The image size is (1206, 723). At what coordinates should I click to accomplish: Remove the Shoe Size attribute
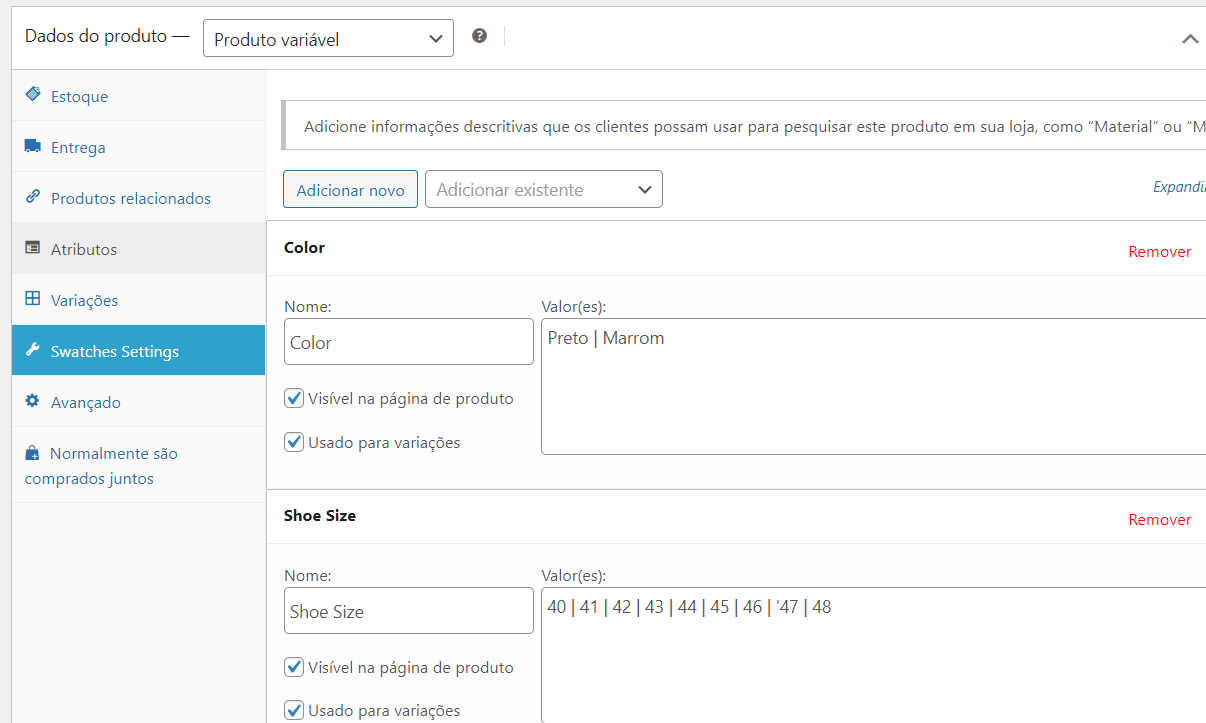point(1159,520)
